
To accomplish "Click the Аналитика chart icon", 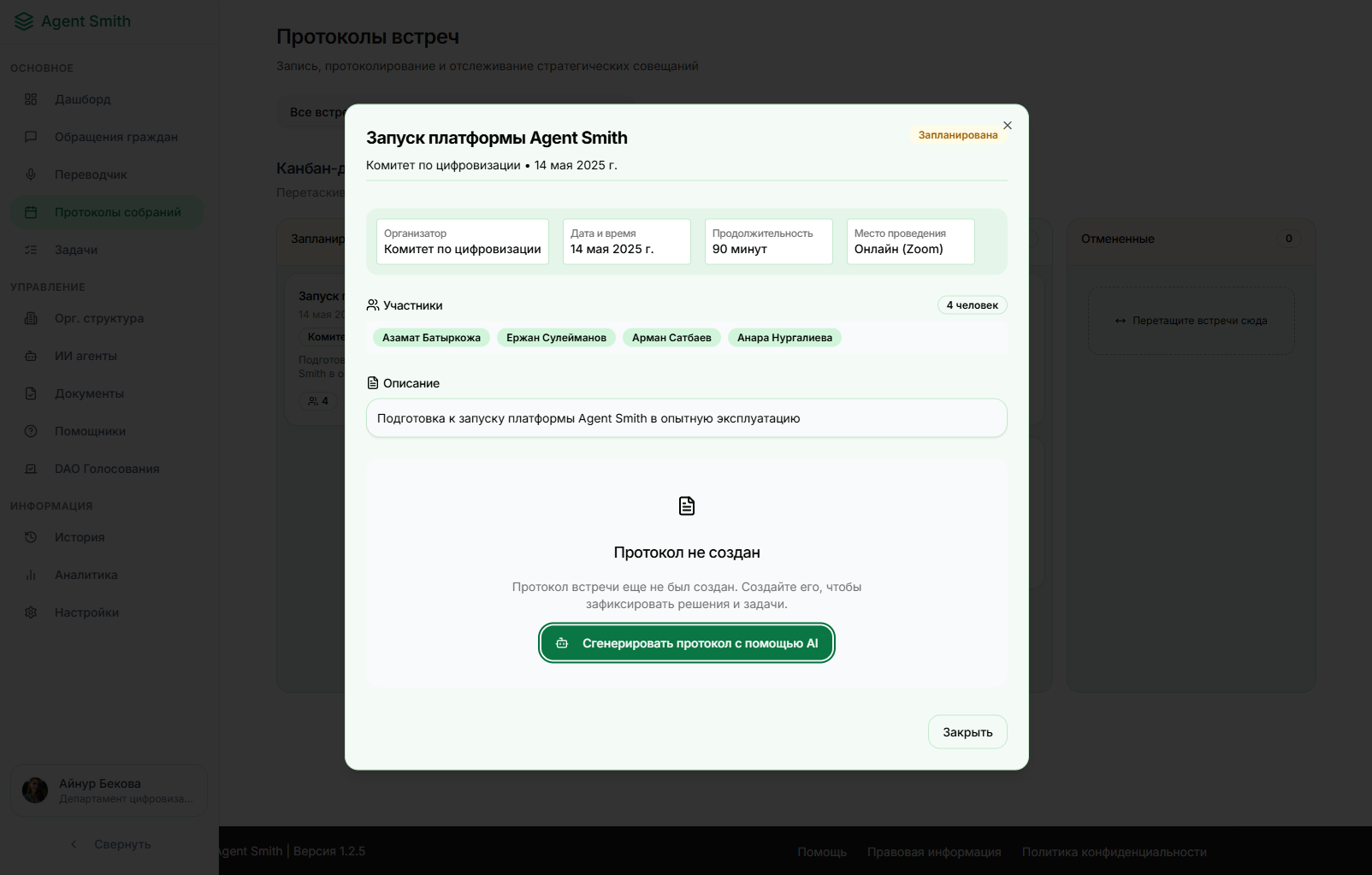I will point(31,575).
